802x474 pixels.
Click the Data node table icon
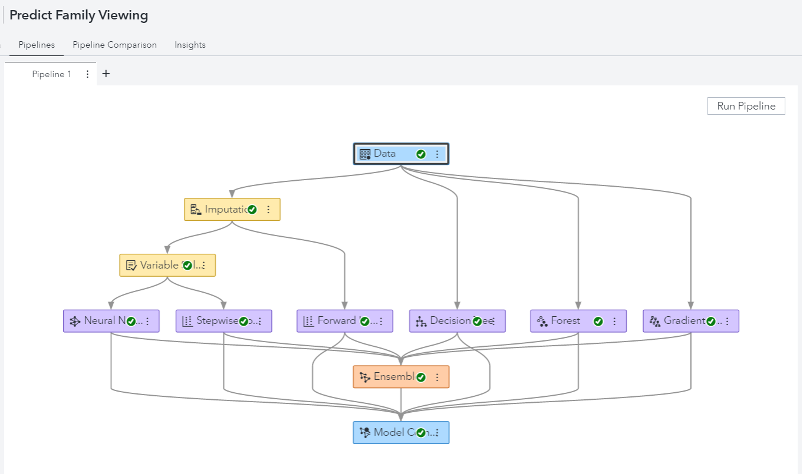[365, 154]
